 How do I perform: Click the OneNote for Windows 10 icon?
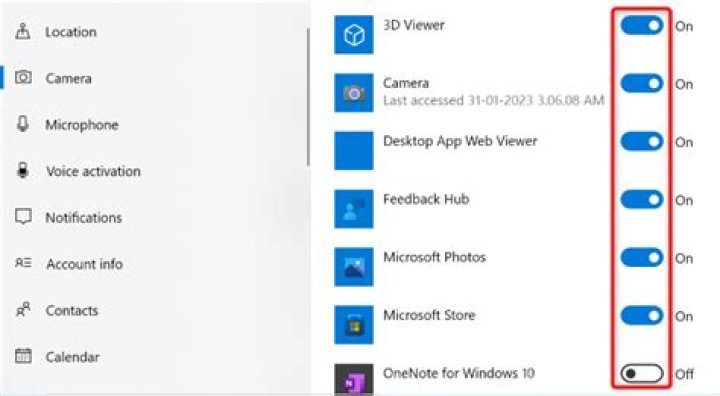point(354,379)
